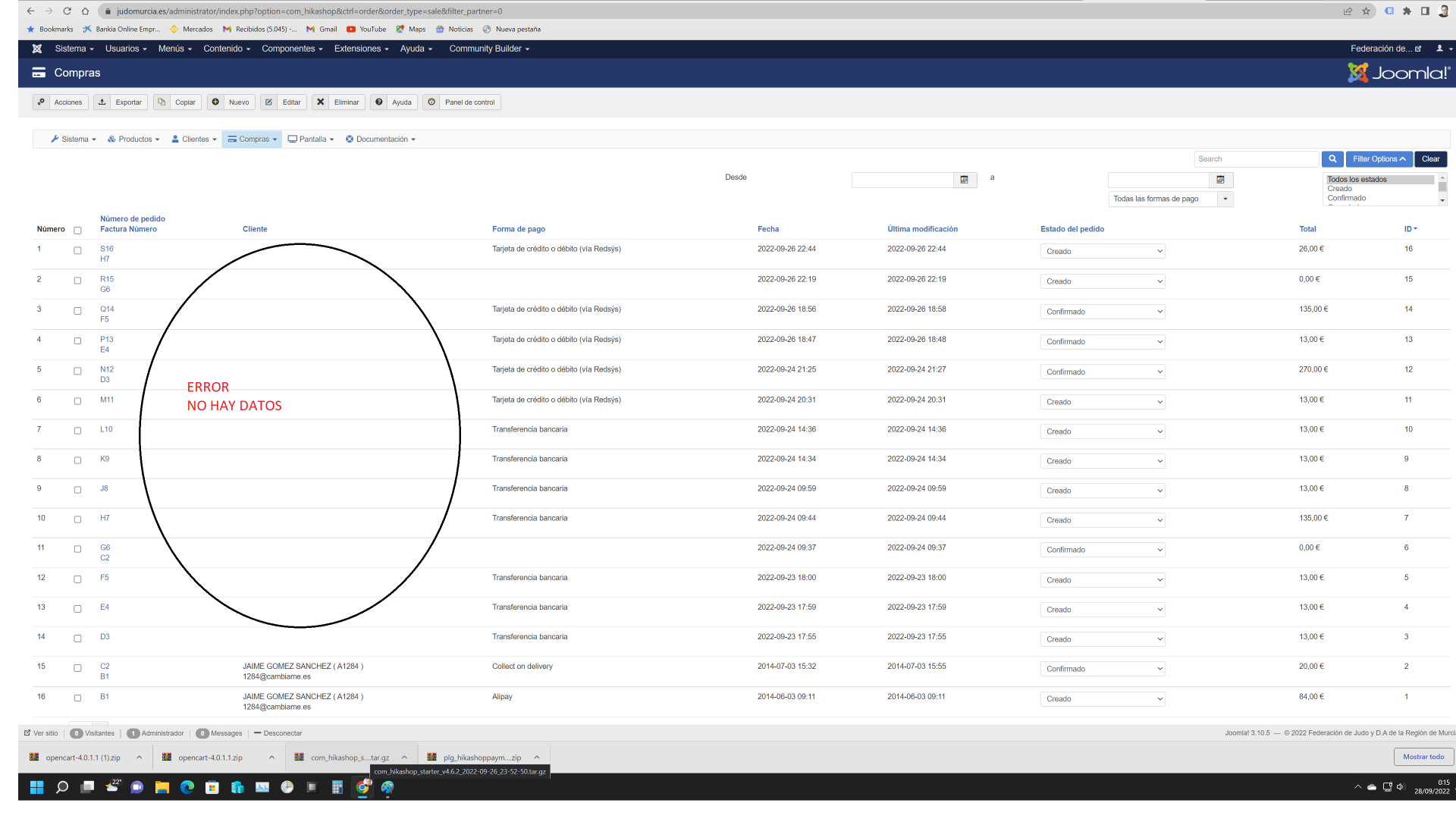Click the Clear filter button
Screen dimensions: 1456x819
coord(1430,159)
